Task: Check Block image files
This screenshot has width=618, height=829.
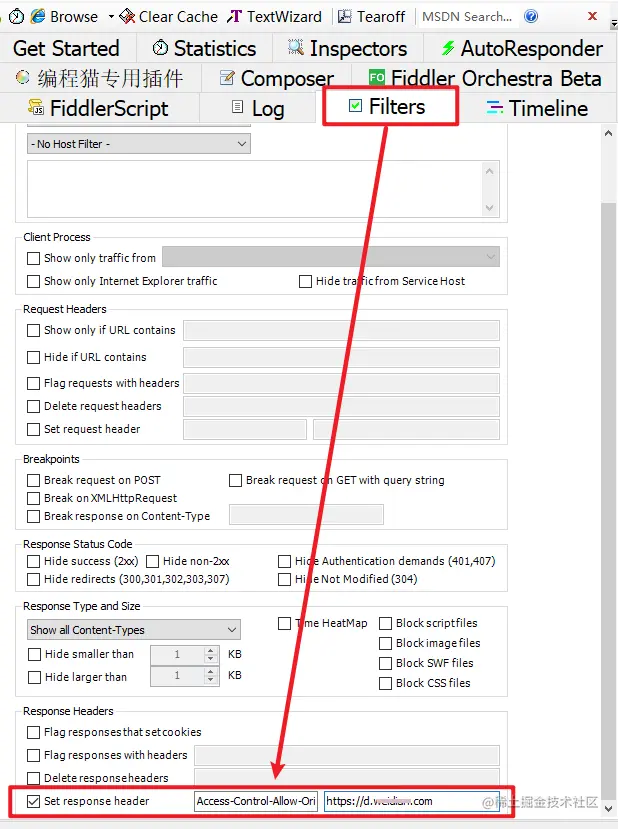Action: click(x=385, y=643)
